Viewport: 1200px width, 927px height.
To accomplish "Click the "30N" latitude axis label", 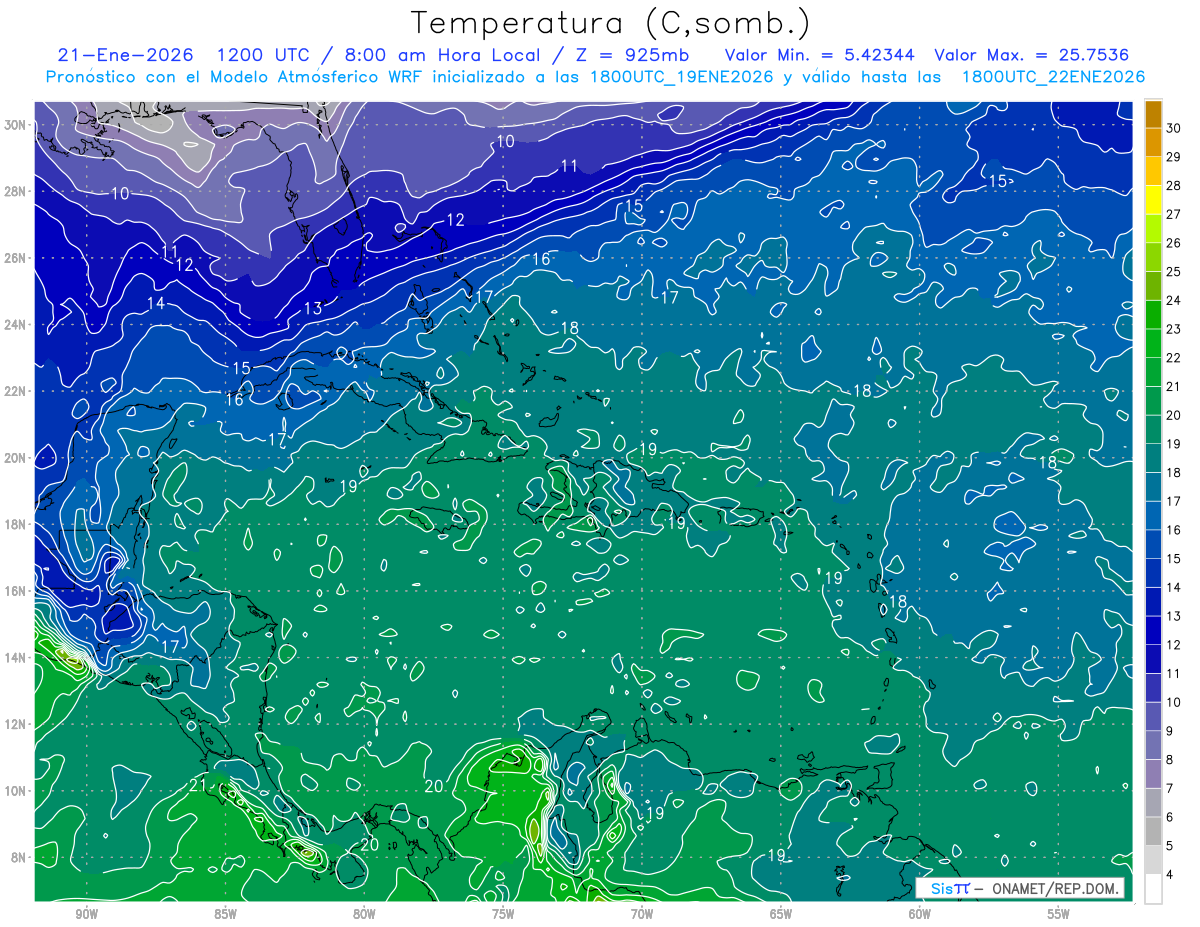I will (17, 125).
